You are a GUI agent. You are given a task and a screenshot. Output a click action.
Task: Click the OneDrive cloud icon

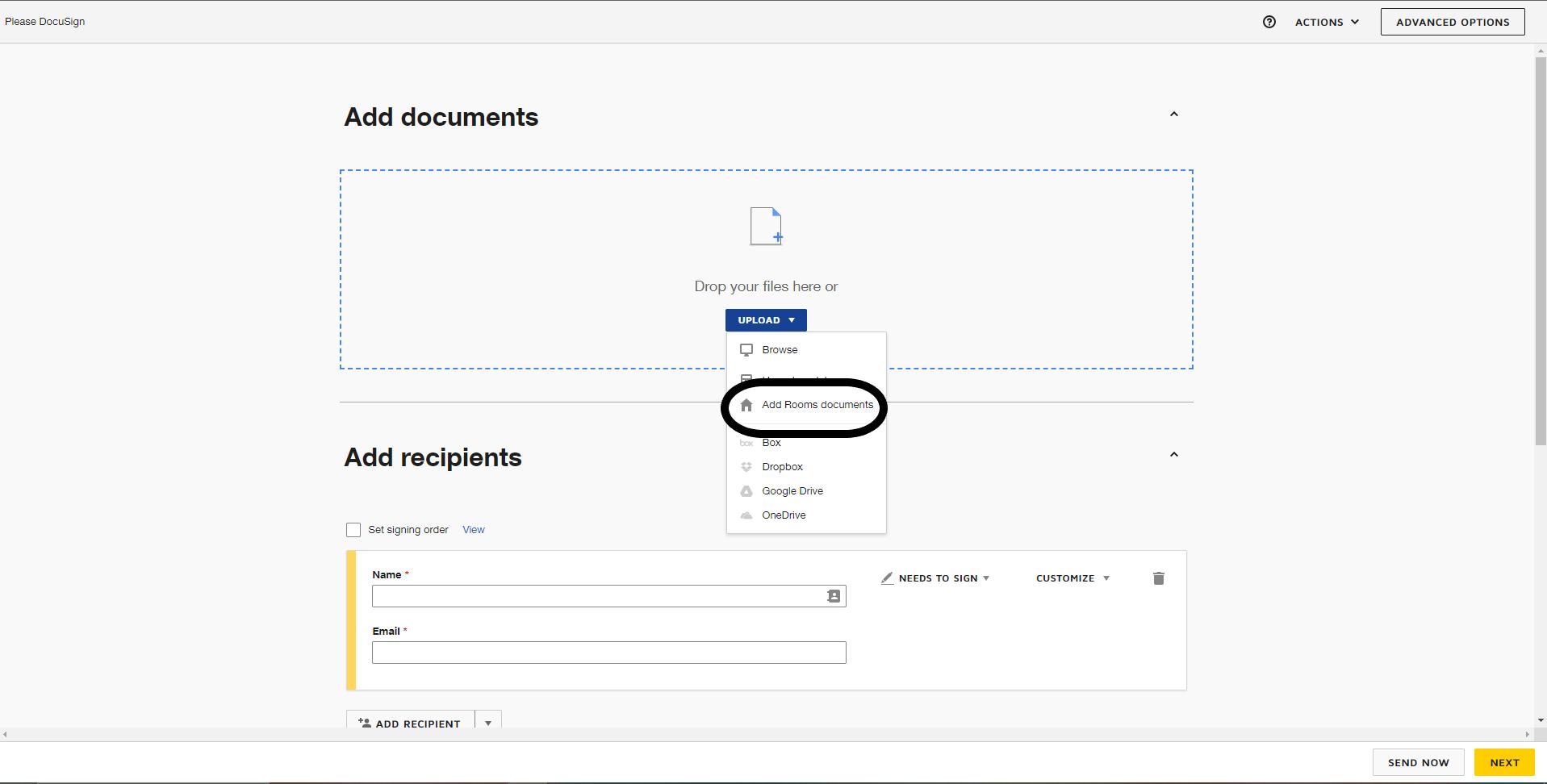(746, 515)
